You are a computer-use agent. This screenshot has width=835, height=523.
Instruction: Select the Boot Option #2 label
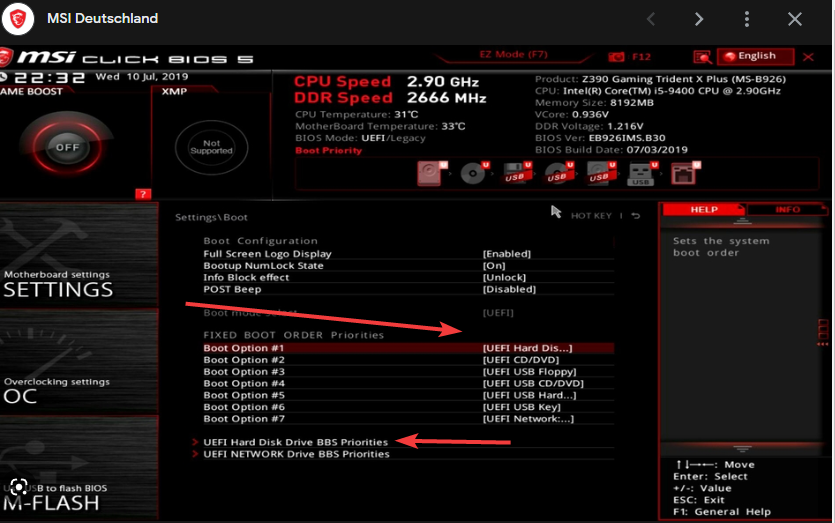(x=244, y=360)
